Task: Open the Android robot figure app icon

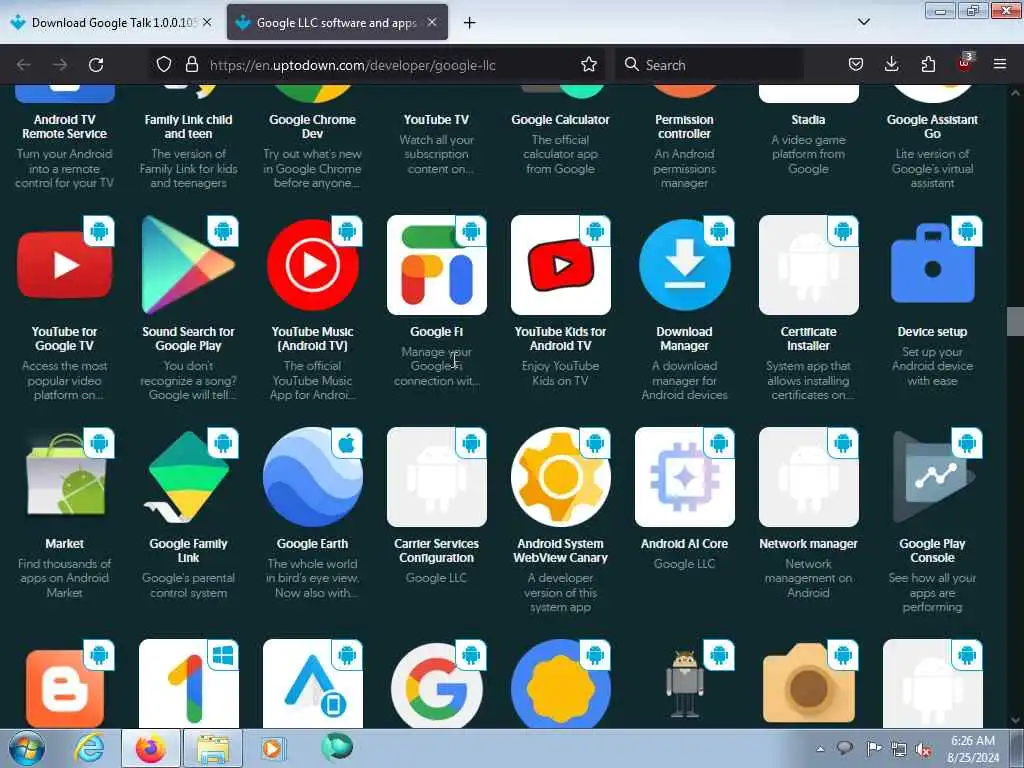Action: pyautogui.click(x=684, y=684)
